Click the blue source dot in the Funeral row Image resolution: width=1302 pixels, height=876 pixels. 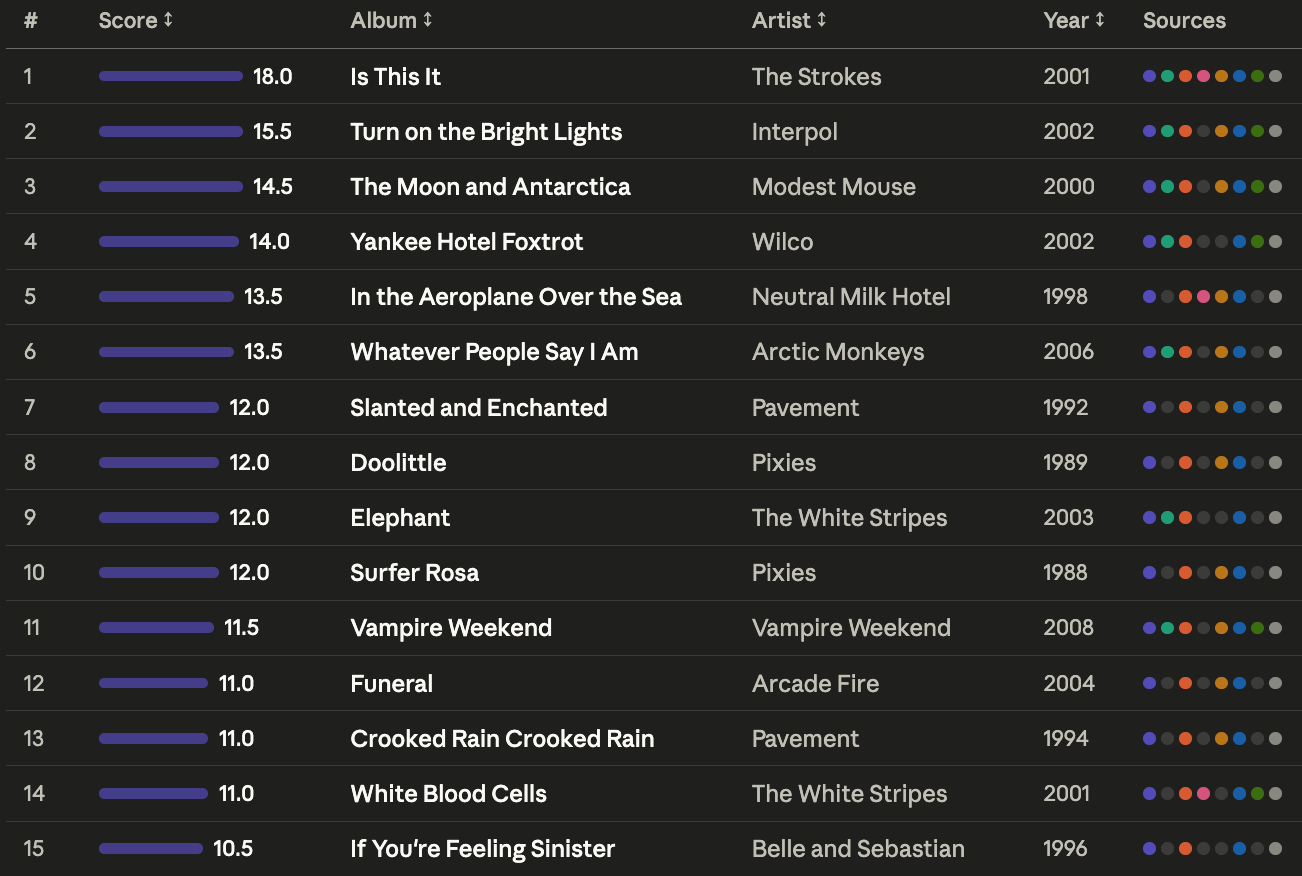pyautogui.click(x=1239, y=683)
